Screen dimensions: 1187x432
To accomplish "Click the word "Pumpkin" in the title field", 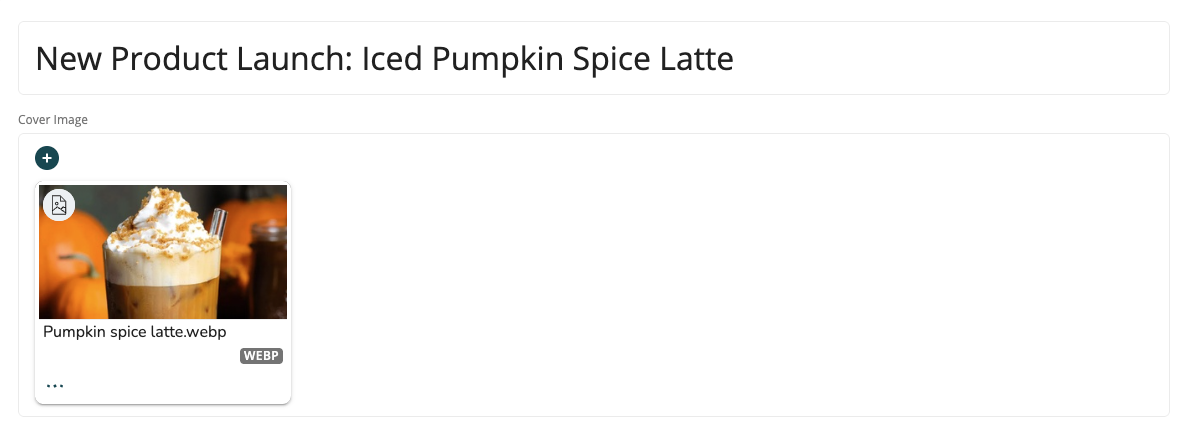I will pos(498,59).
